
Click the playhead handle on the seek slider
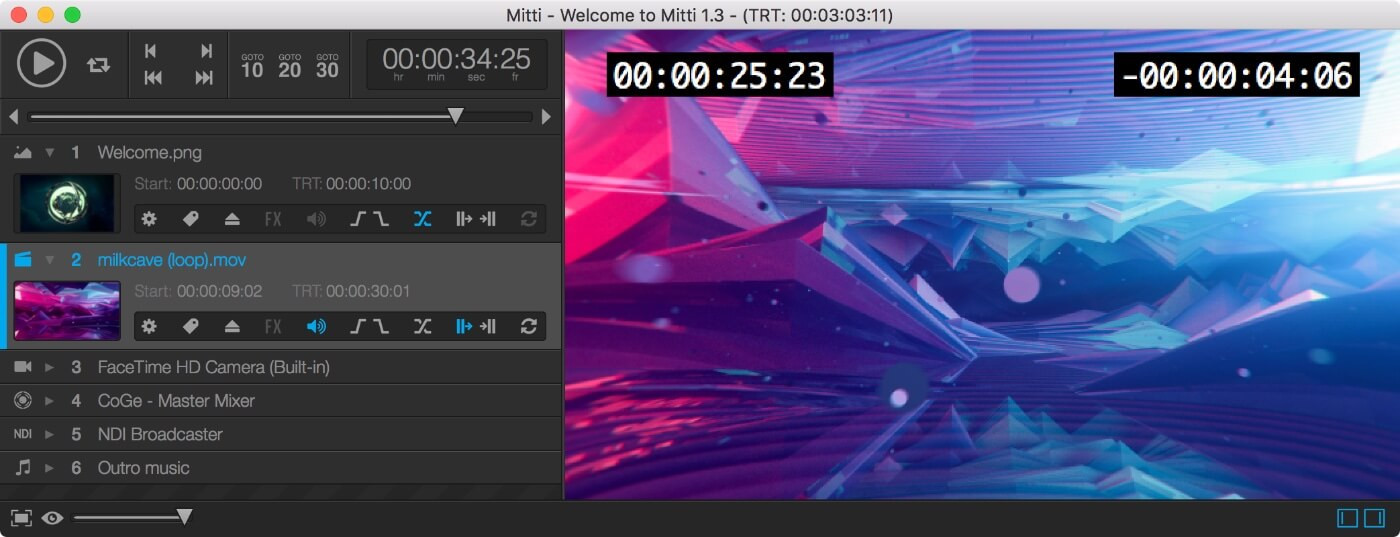(455, 116)
